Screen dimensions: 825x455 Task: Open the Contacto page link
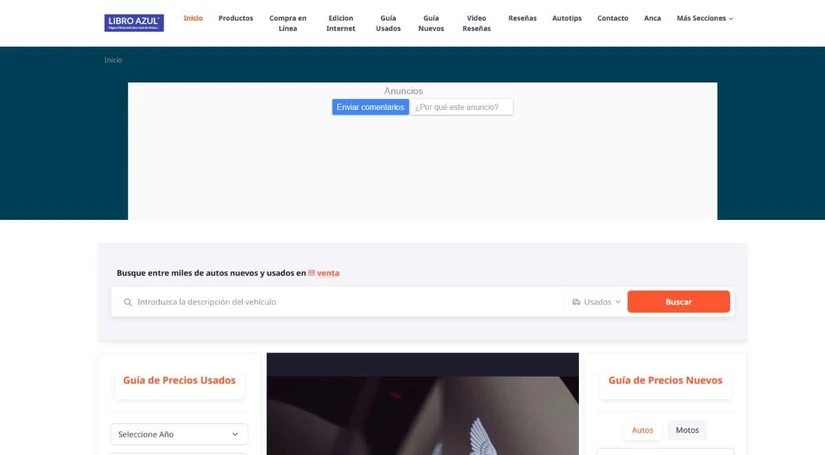(612, 18)
